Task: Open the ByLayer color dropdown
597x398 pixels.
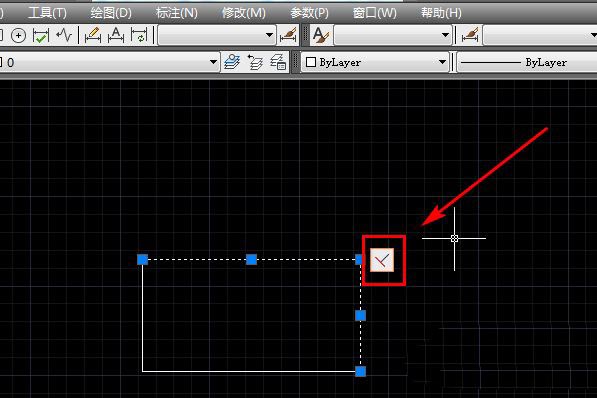Action: click(x=375, y=62)
